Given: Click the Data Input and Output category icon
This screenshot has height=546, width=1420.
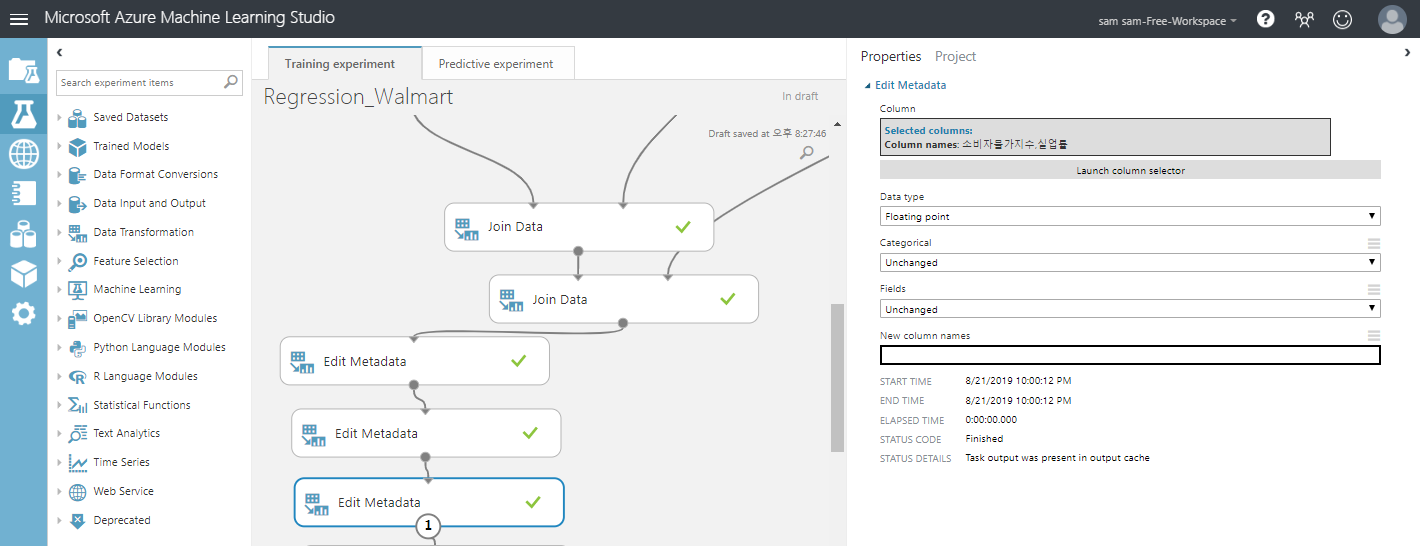Looking at the screenshot, I should click(77, 204).
